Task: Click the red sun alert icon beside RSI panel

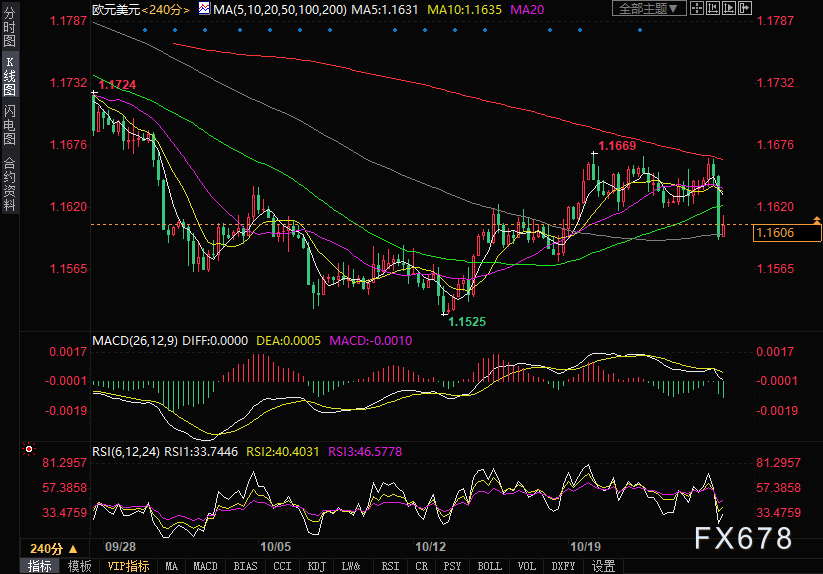Action: point(29,449)
